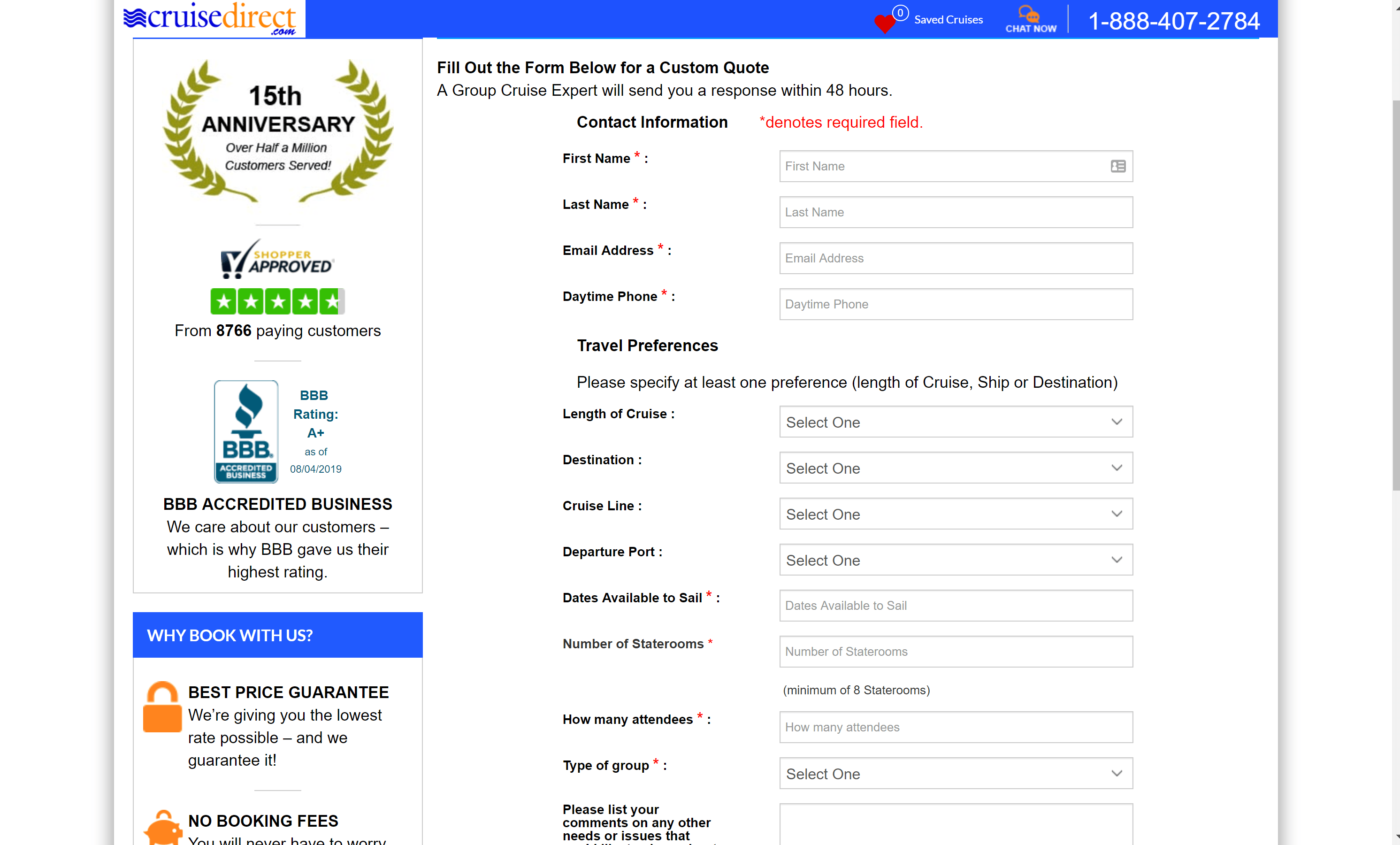
Task: Click the '(minimum of 8 Staterooms)' note
Action: (x=856, y=690)
